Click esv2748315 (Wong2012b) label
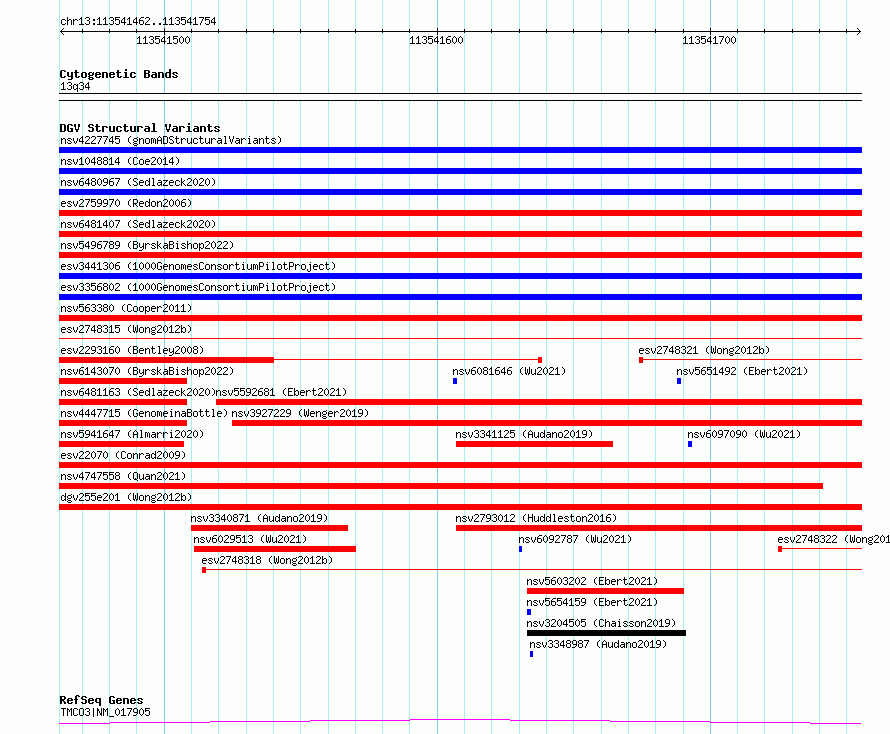The image size is (890, 734). click(126, 329)
